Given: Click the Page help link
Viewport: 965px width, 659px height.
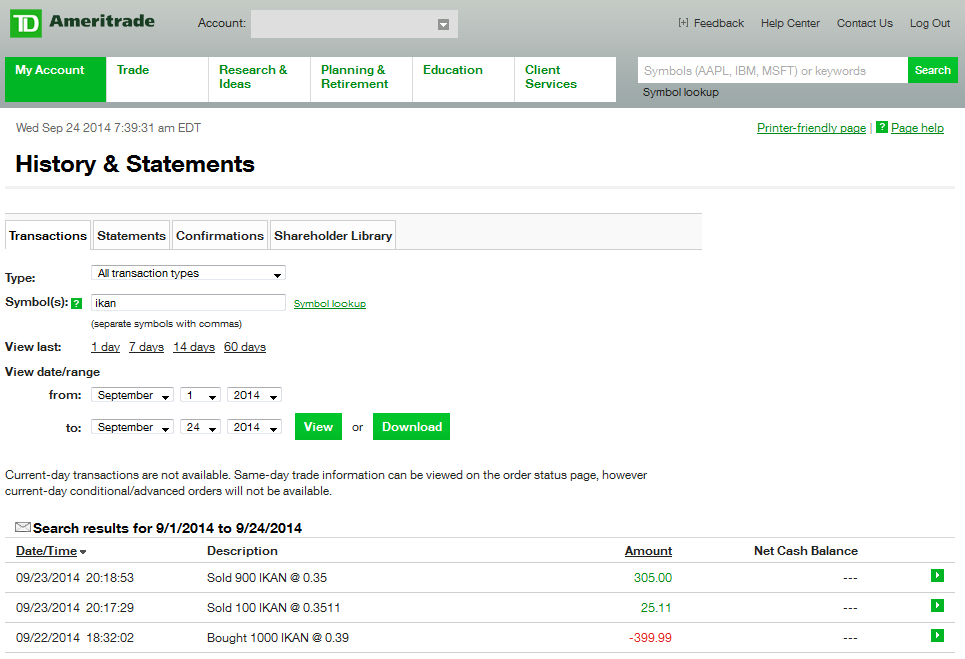Looking at the screenshot, I should pyautogui.click(x=917, y=128).
